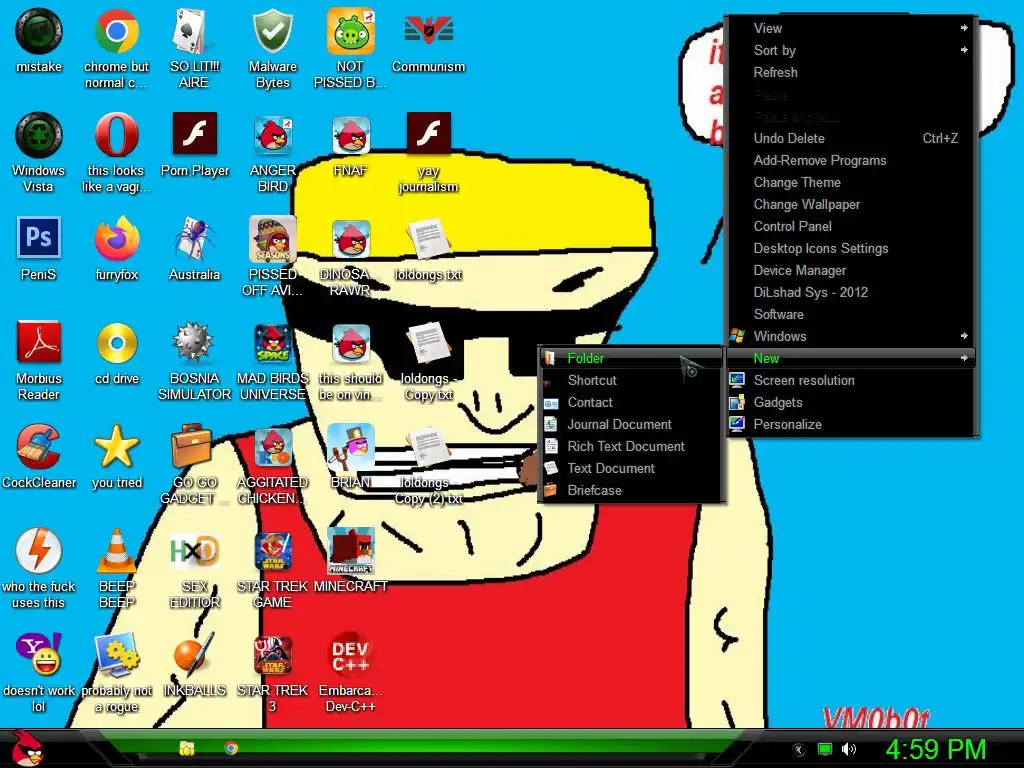The width and height of the screenshot is (1024, 768).
Task: Open the 'Windows Vista' recycle bin icon
Action: coord(39,135)
